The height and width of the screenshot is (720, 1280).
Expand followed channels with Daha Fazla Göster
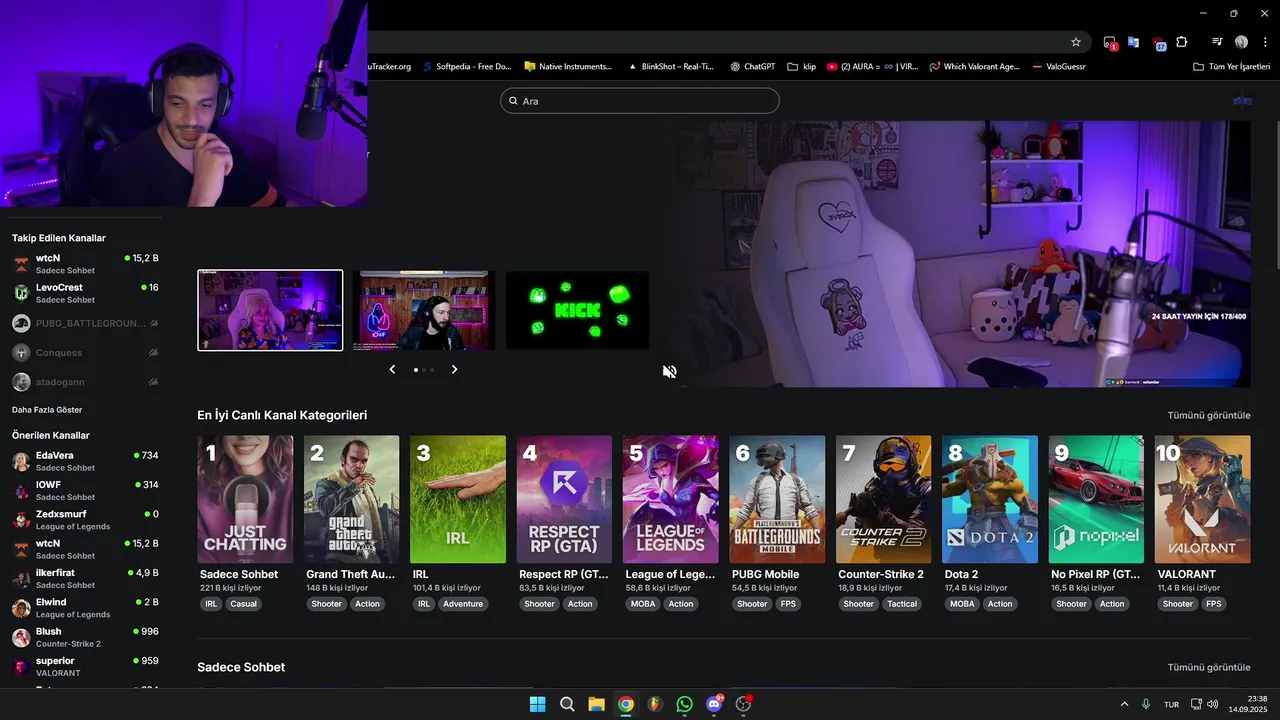[x=47, y=410]
